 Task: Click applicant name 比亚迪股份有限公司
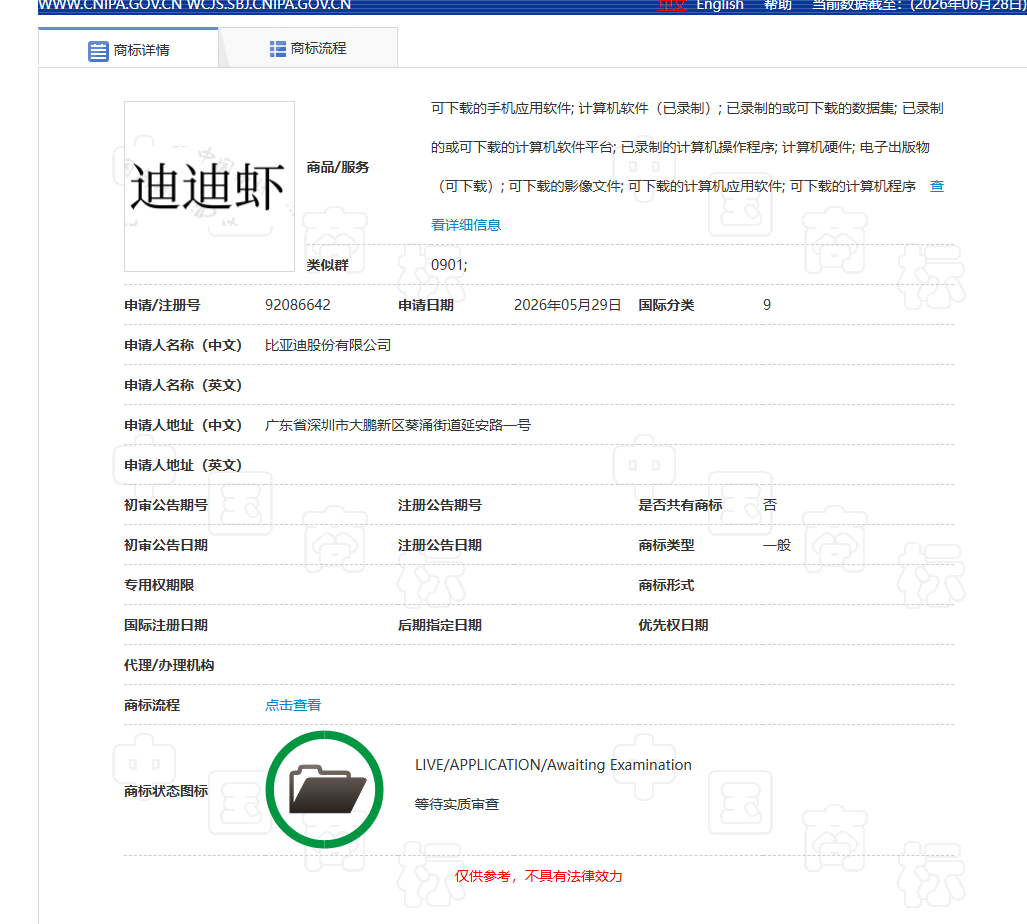pos(327,345)
